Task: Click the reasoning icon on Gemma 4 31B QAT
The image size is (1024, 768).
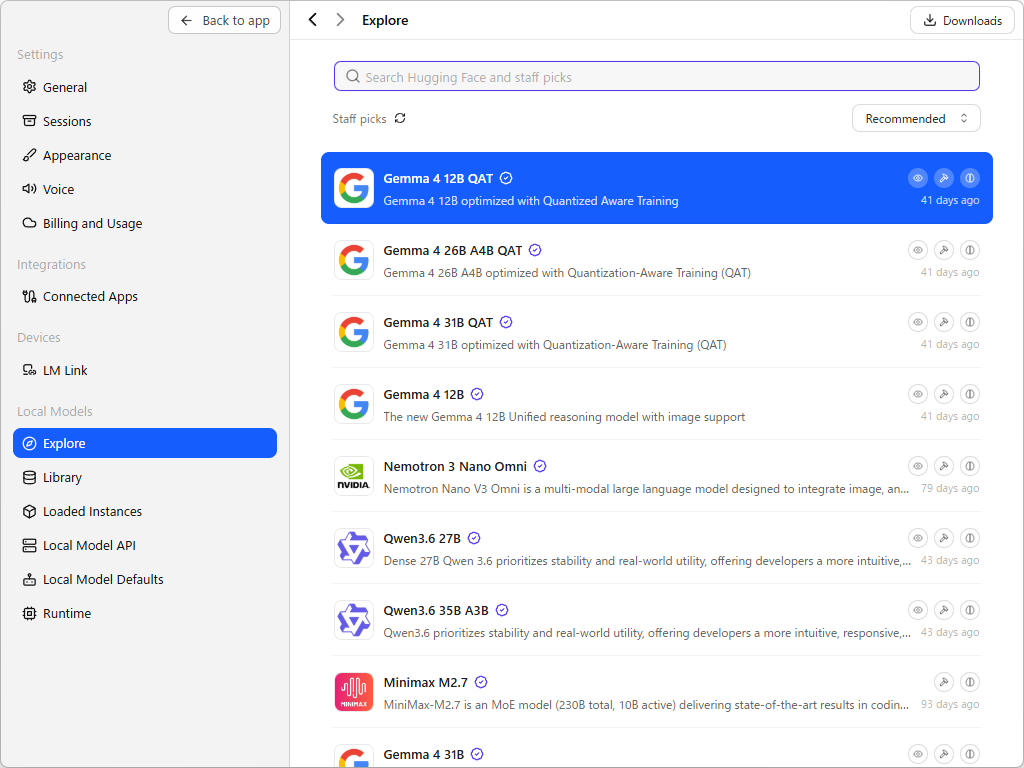Action: [970, 322]
